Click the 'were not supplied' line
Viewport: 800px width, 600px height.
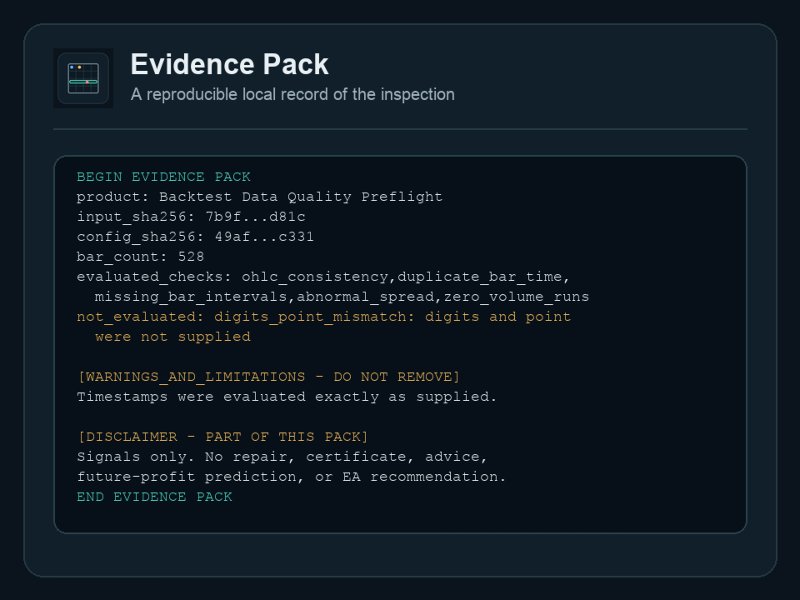172,337
